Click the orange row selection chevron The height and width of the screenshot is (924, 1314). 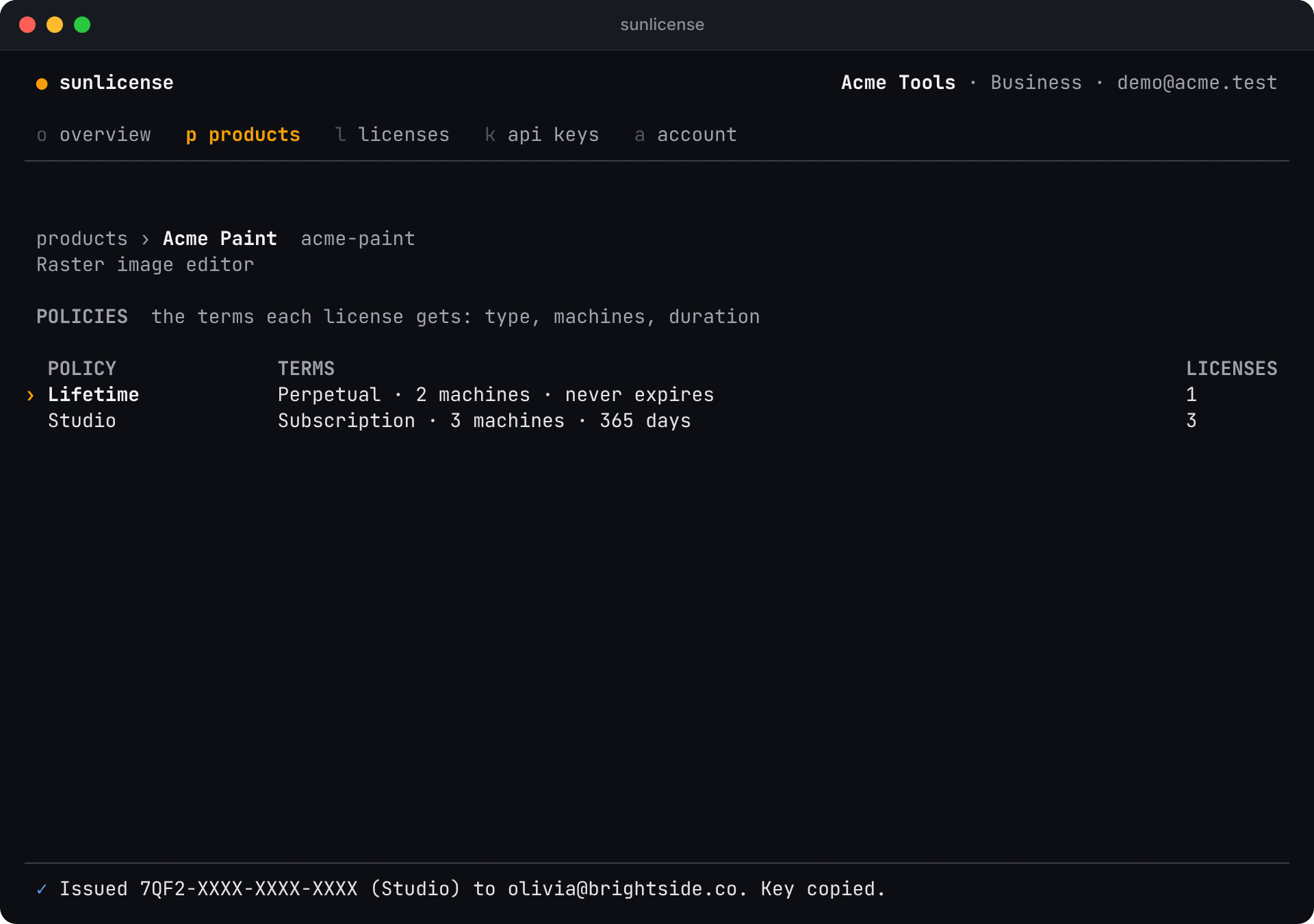30,396
